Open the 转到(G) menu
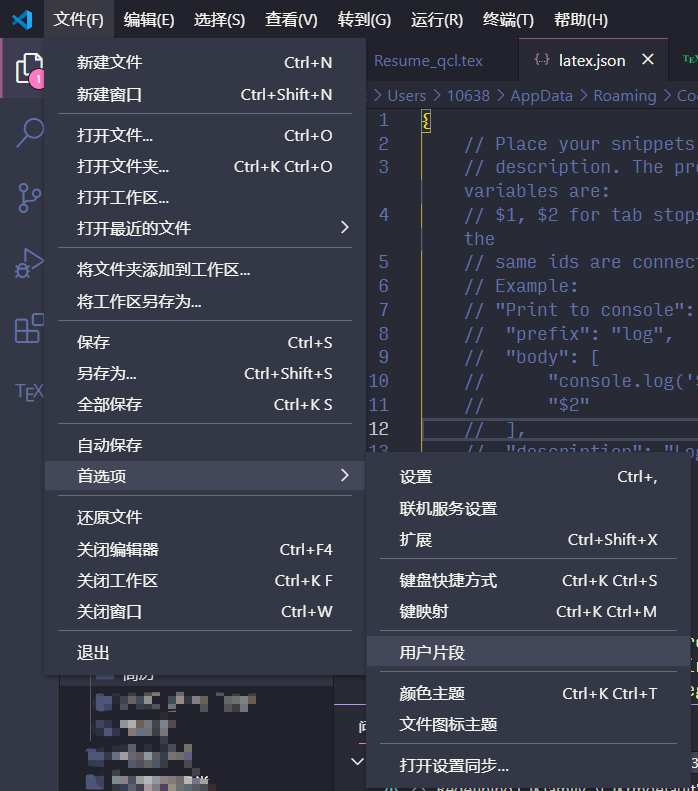The width and height of the screenshot is (698, 791). point(364,20)
